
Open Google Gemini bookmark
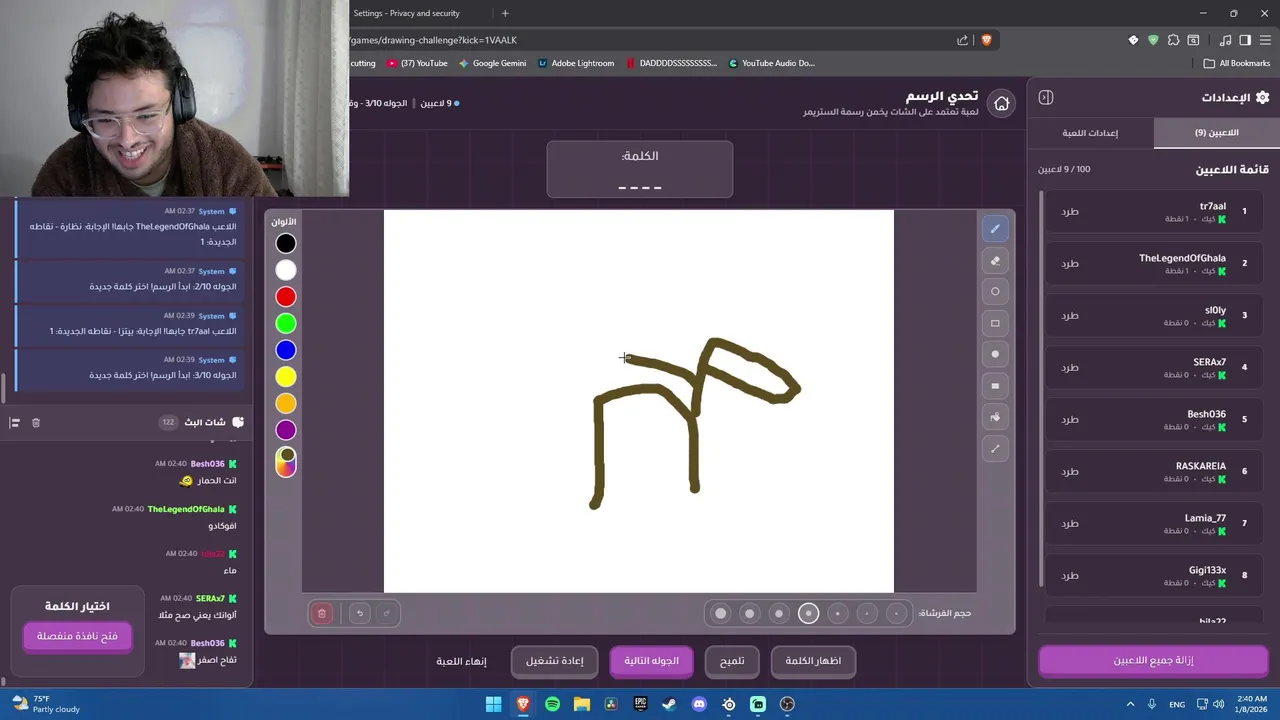click(x=492, y=63)
